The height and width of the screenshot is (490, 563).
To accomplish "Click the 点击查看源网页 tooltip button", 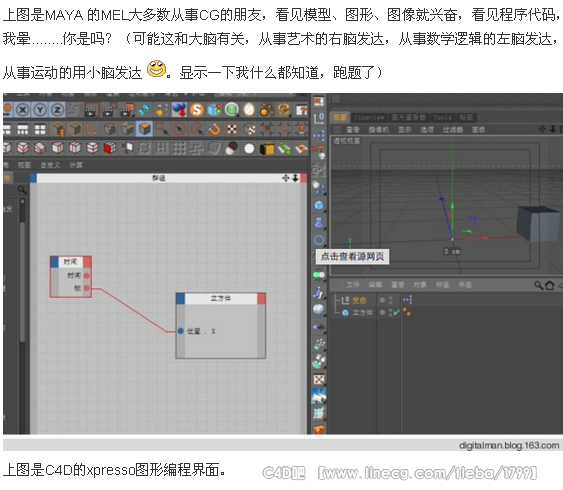I will [352, 257].
